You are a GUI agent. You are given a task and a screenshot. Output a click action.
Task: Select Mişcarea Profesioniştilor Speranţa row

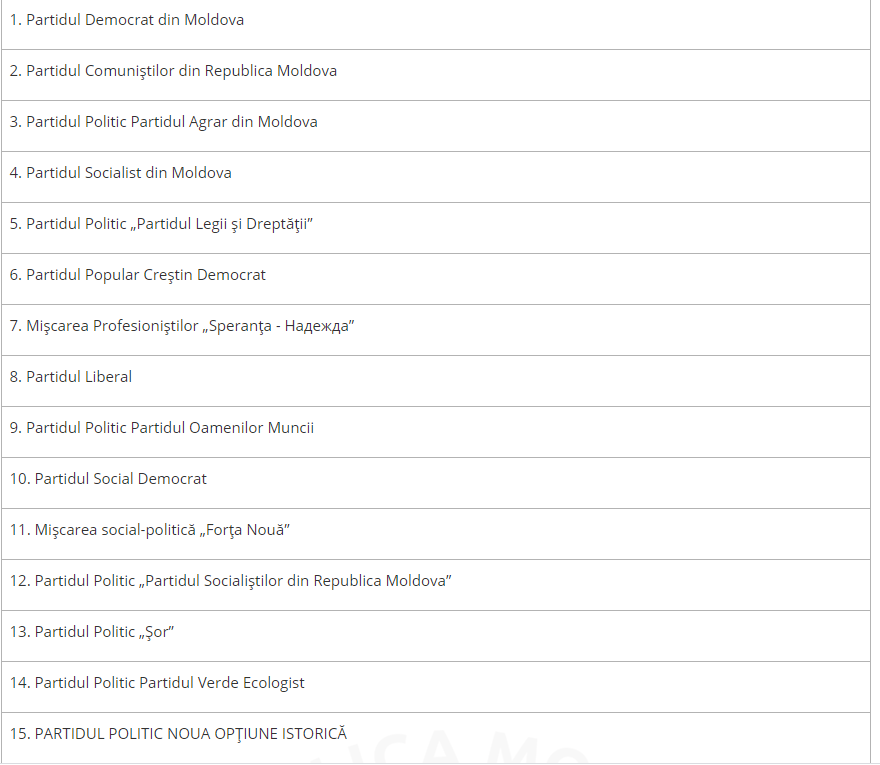(x=436, y=331)
